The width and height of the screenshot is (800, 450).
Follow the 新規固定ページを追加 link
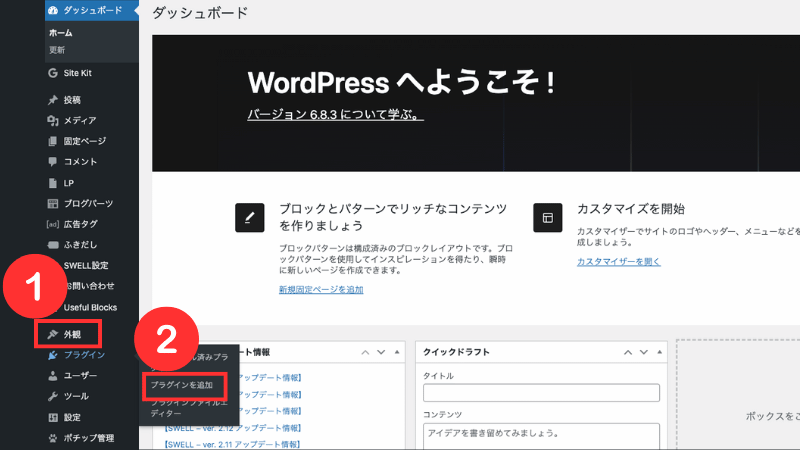[321, 290]
